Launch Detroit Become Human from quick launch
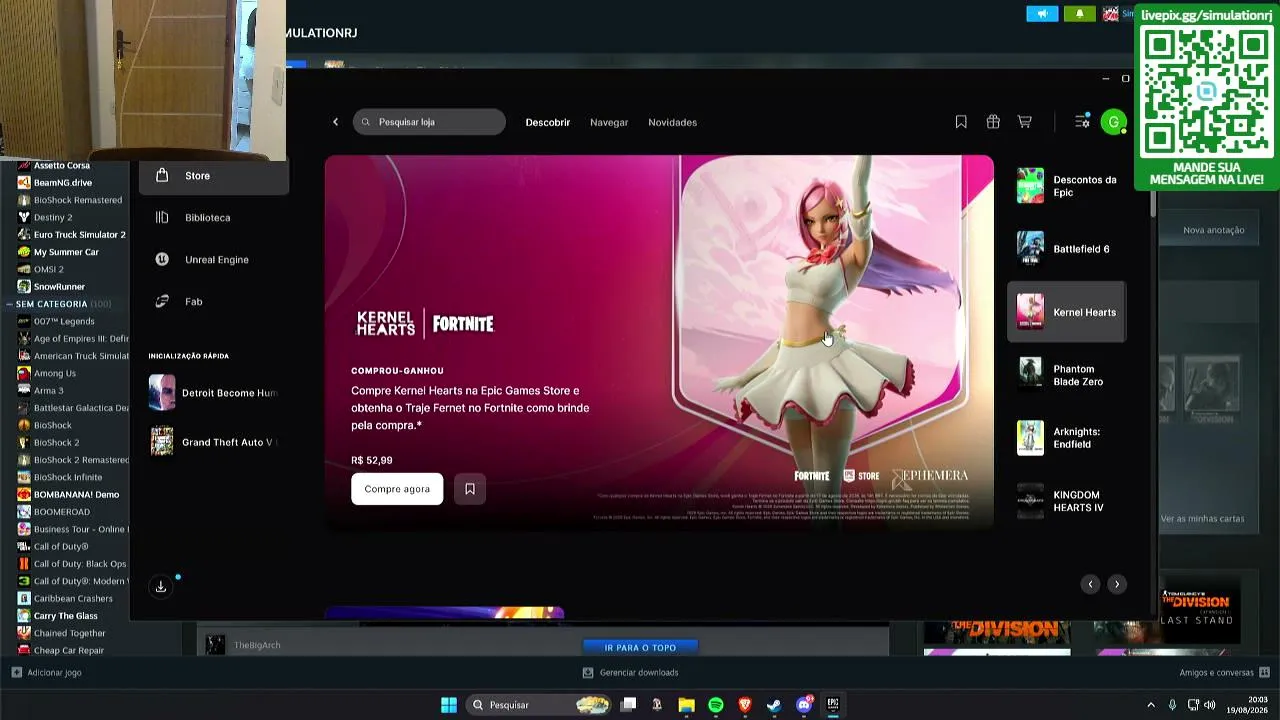Screen dimensions: 1280x720 tap(214, 393)
